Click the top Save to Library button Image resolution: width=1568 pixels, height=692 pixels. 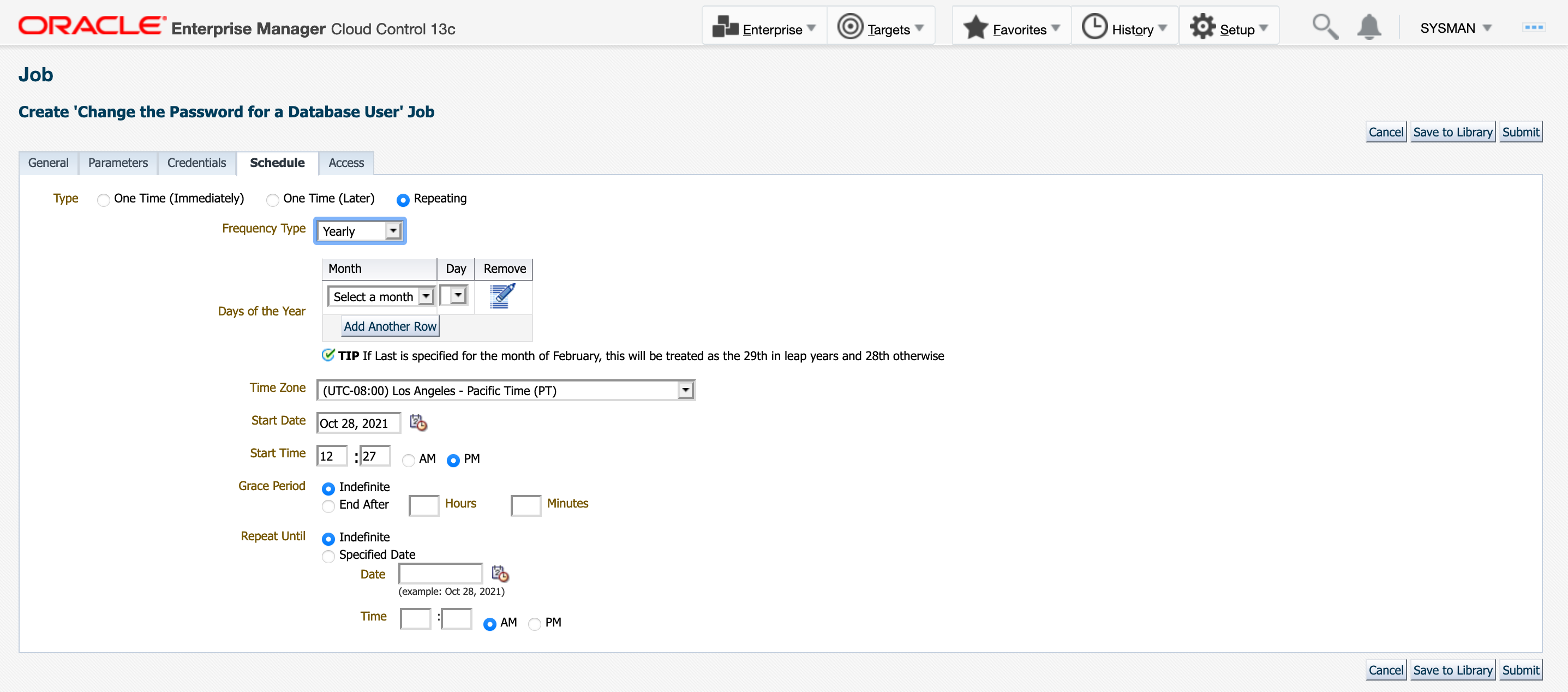[x=1452, y=132]
